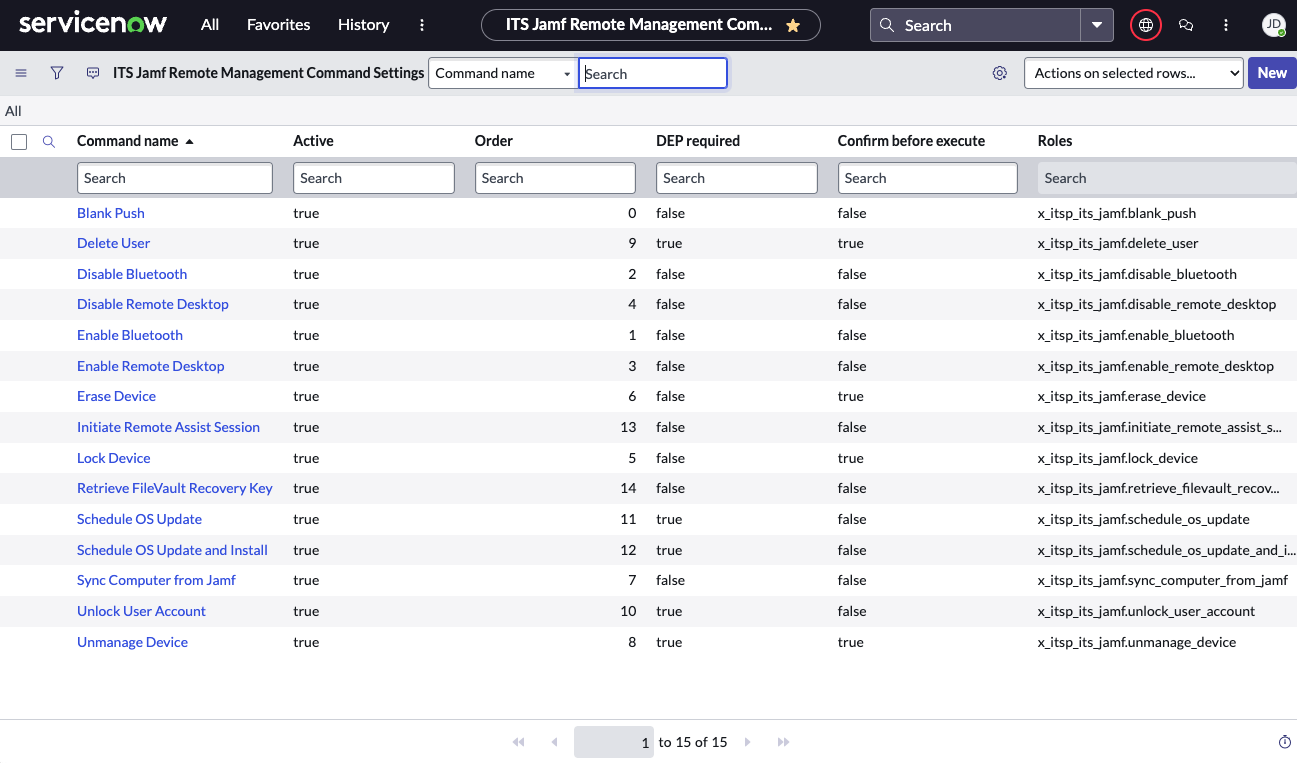1297x763 pixels.
Task: Open the All menu
Action: (210, 25)
